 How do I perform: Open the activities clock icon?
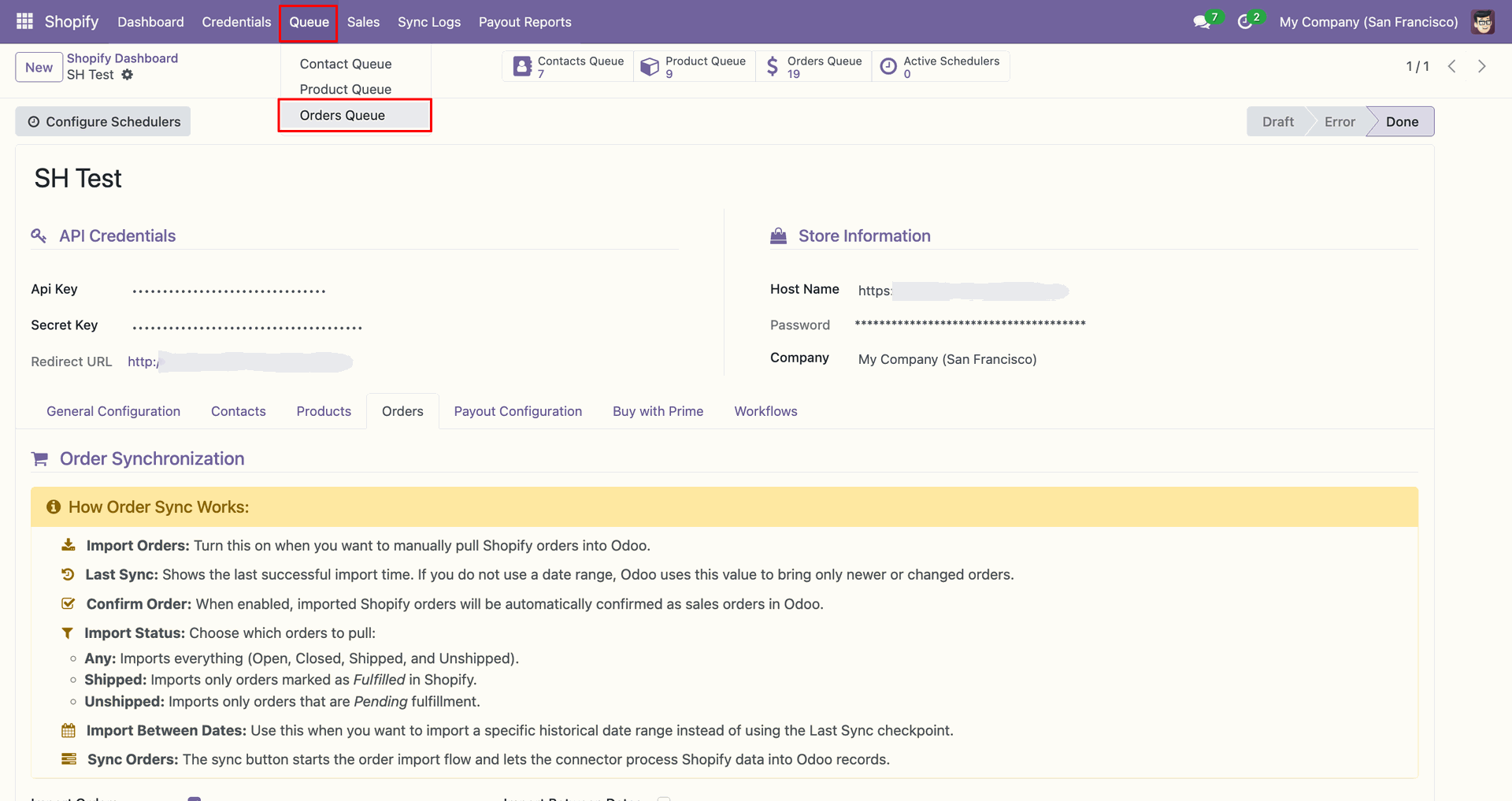(x=1245, y=22)
